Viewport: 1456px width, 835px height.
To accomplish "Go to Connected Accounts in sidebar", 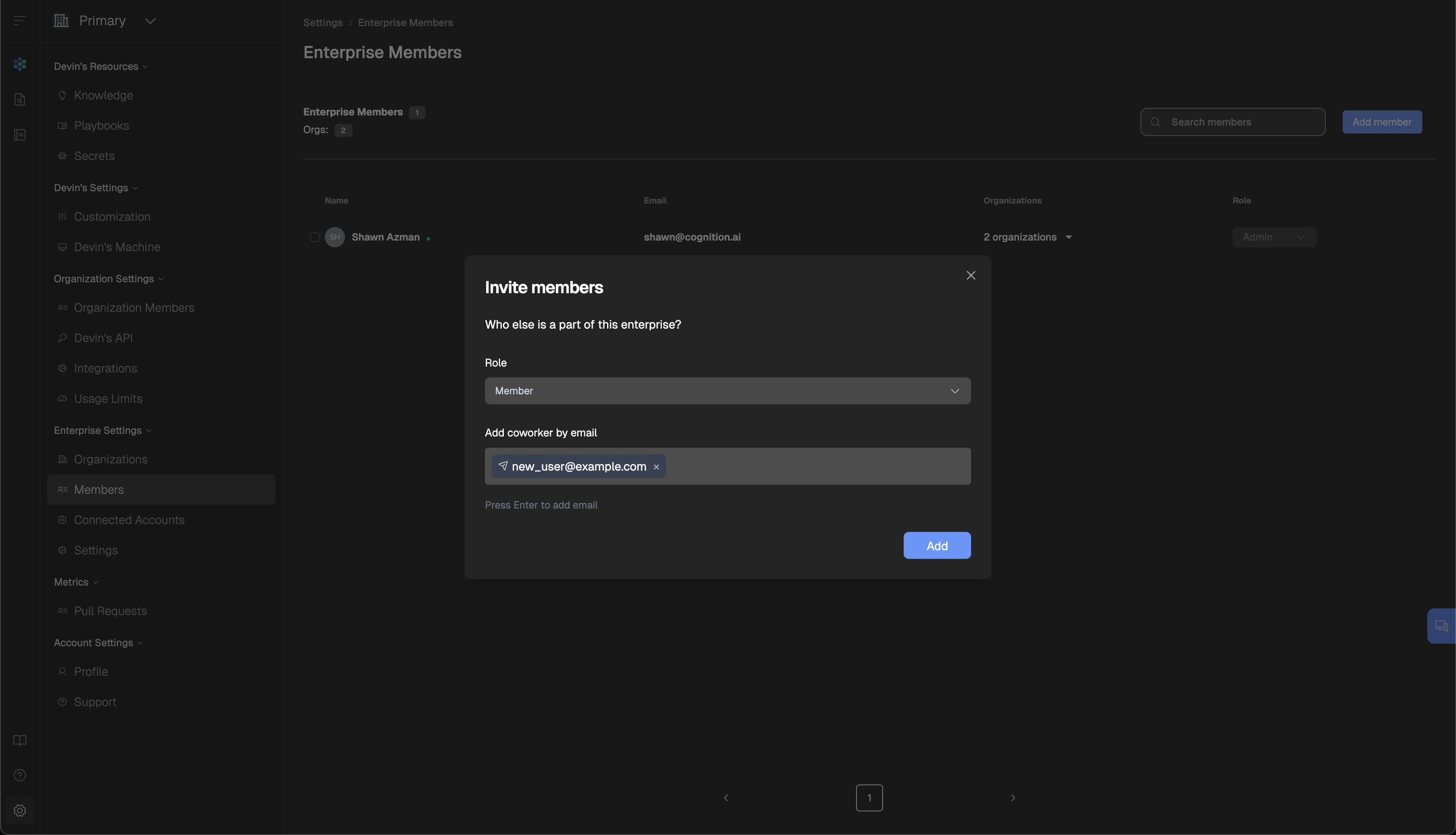I will click(129, 520).
